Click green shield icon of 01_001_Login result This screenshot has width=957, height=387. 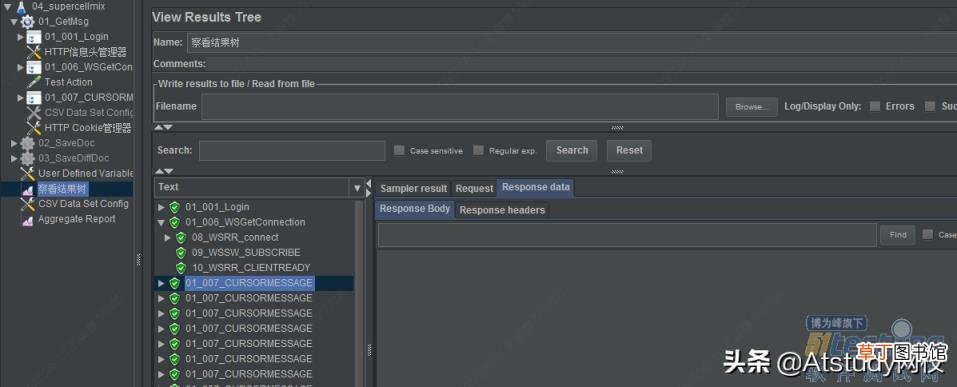pyautogui.click(x=175, y=207)
